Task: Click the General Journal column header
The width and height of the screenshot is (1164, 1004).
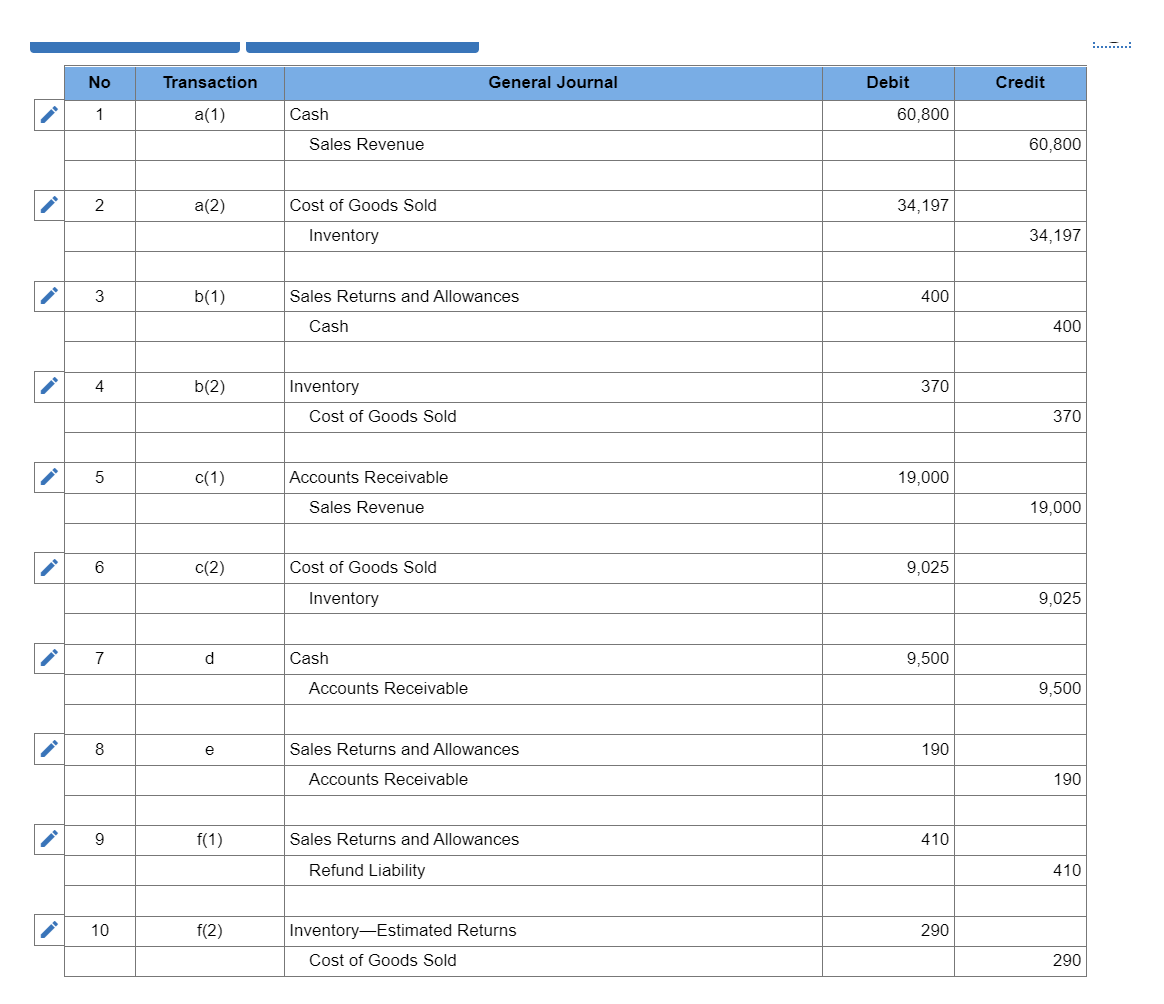Action: 553,83
